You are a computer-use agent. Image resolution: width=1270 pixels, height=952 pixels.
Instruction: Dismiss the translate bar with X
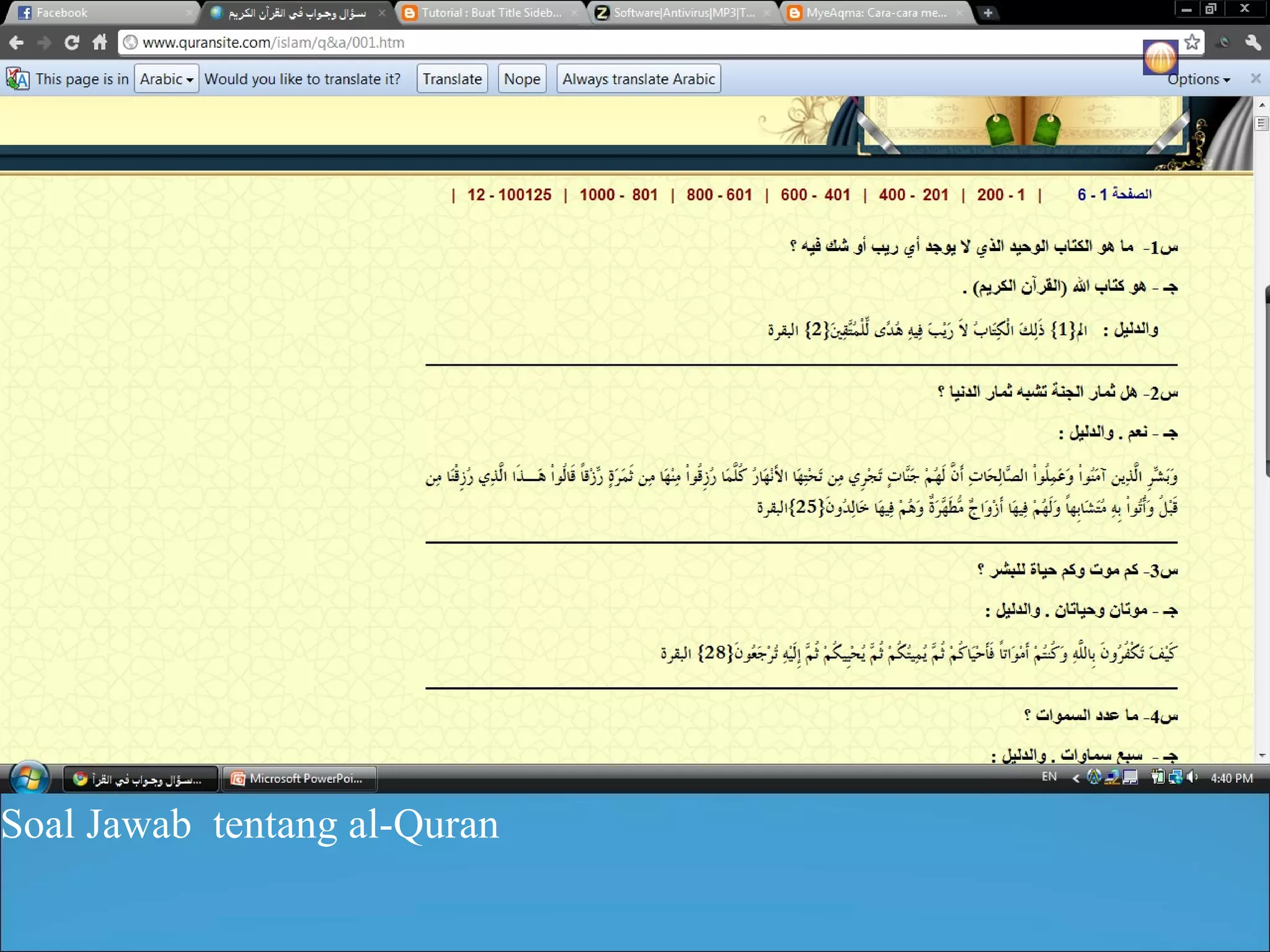pyautogui.click(x=1256, y=79)
